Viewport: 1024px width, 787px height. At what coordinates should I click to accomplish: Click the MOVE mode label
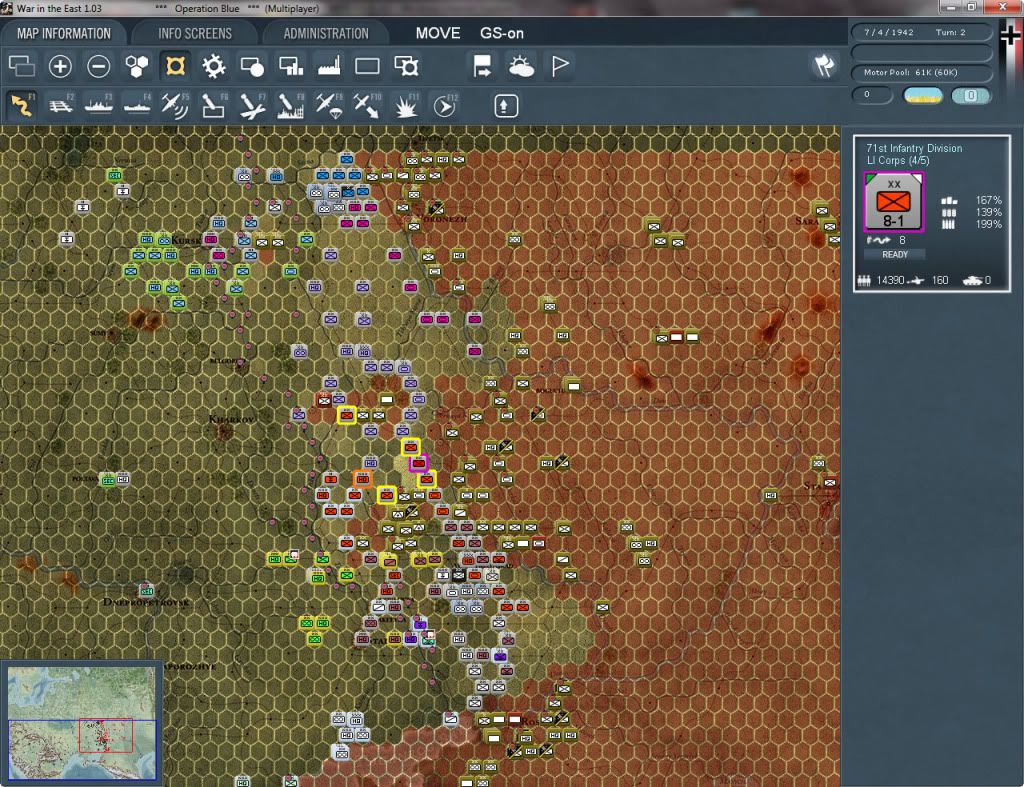coord(438,33)
